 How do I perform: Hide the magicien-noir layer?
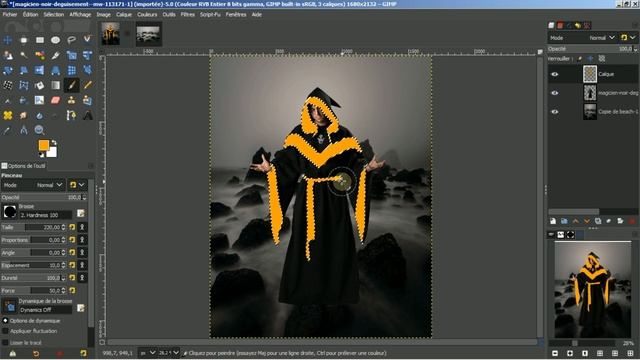(555, 93)
